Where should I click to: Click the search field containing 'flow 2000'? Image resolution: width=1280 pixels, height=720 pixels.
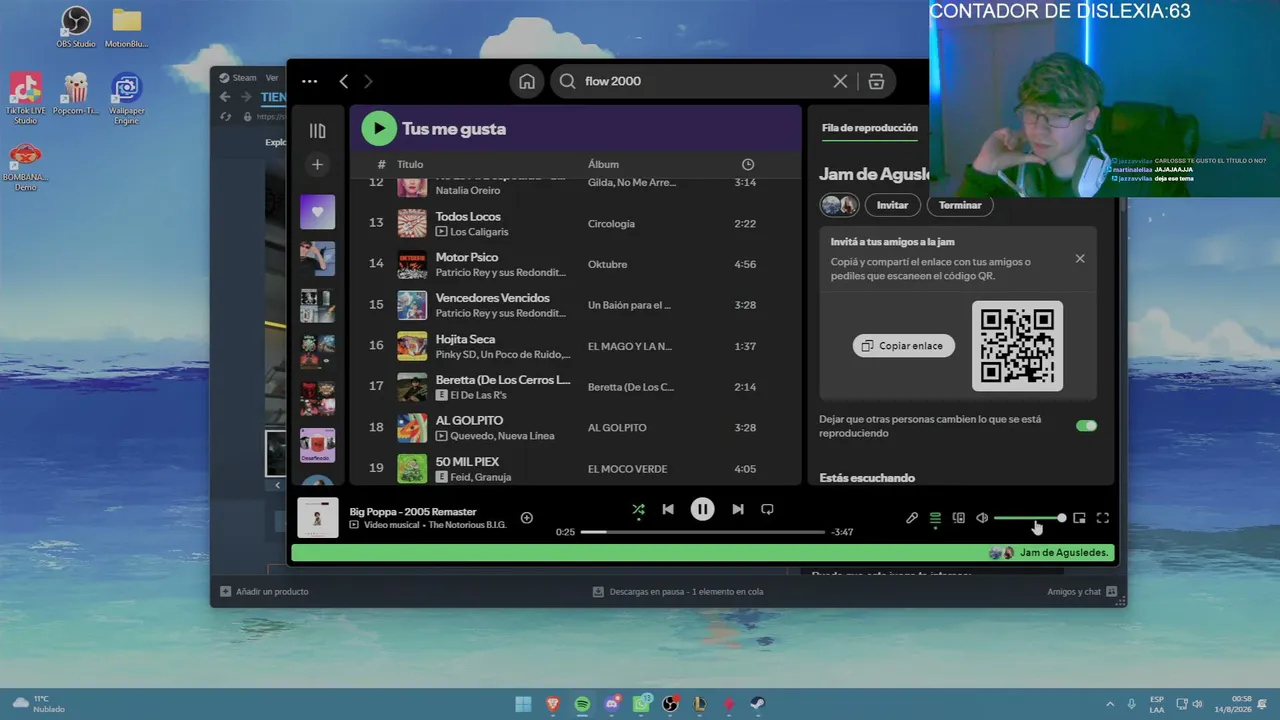(x=703, y=81)
